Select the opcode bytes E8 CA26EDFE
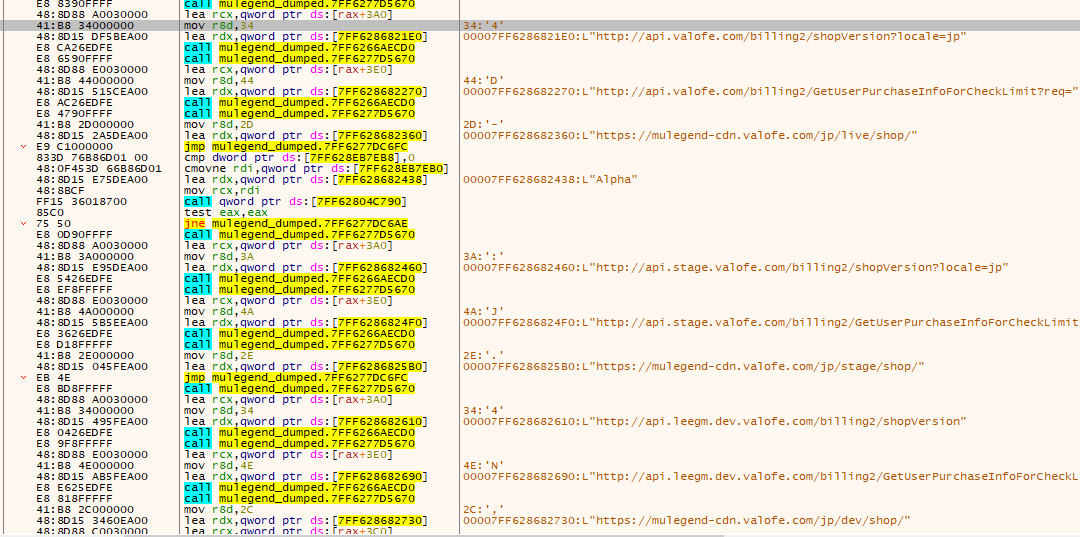The width and height of the screenshot is (1080, 537). (x=74, y=48)
